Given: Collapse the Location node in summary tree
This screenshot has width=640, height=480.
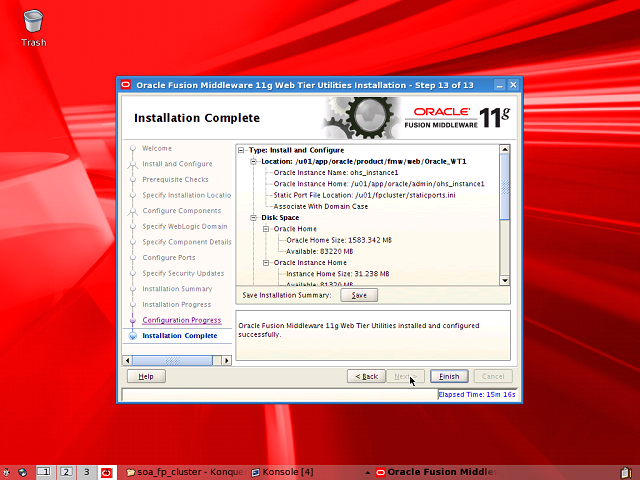Looking at the screenshot, I should 253,162.
